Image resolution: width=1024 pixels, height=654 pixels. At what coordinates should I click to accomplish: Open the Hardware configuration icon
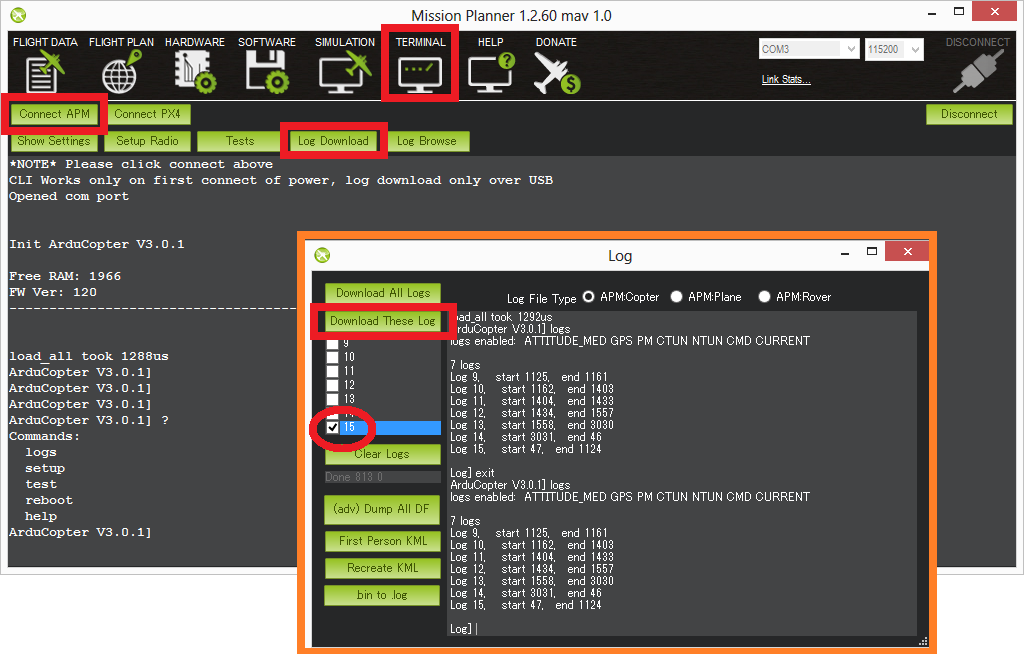[195, 72]
